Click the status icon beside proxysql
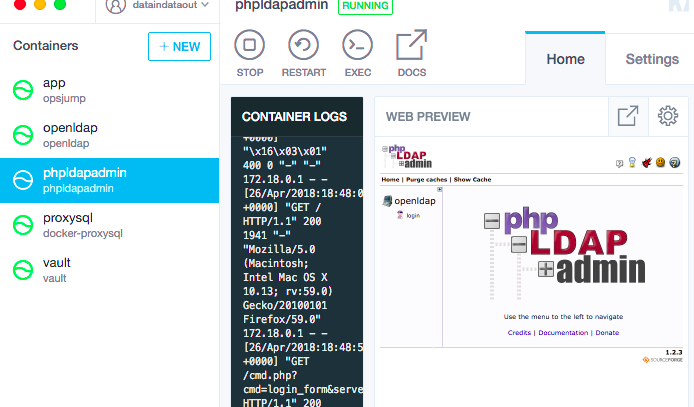The height and width of the screenshot is (407, 694). (x=22, y=225)
